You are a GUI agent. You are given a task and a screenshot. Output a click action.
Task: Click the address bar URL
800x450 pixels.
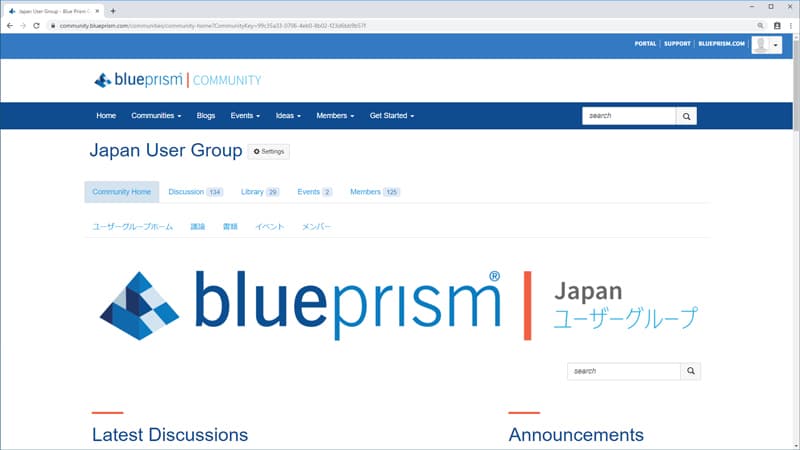pyautogui.click(x=212, y=26)
